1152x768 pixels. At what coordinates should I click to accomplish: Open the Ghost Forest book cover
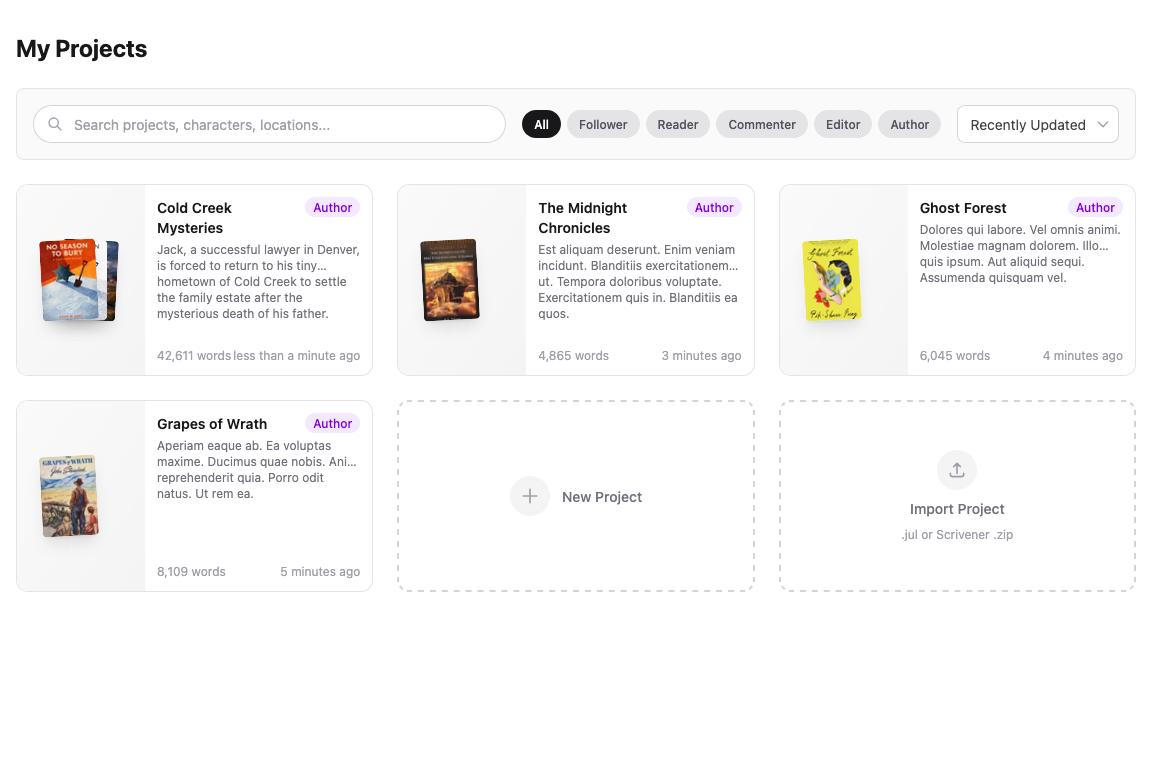pyautogui.click(x=831, y=280)
